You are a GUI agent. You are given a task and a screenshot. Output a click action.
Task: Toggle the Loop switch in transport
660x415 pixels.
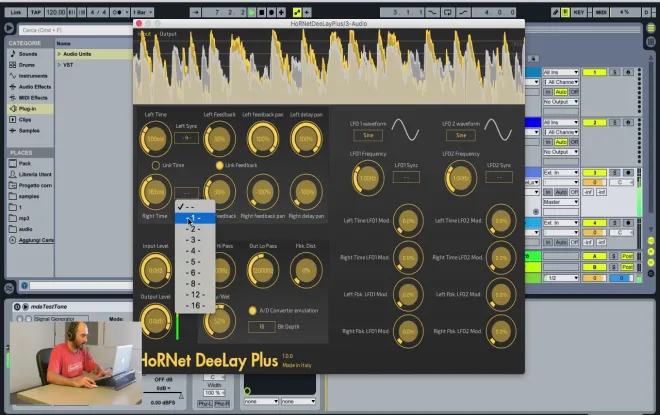pyautogui.click(x=447, y=12)
